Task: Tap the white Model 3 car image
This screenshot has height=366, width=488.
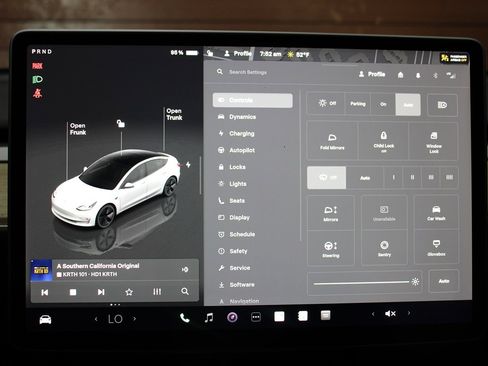Action: pyautogui.click(x=116, y=188)
